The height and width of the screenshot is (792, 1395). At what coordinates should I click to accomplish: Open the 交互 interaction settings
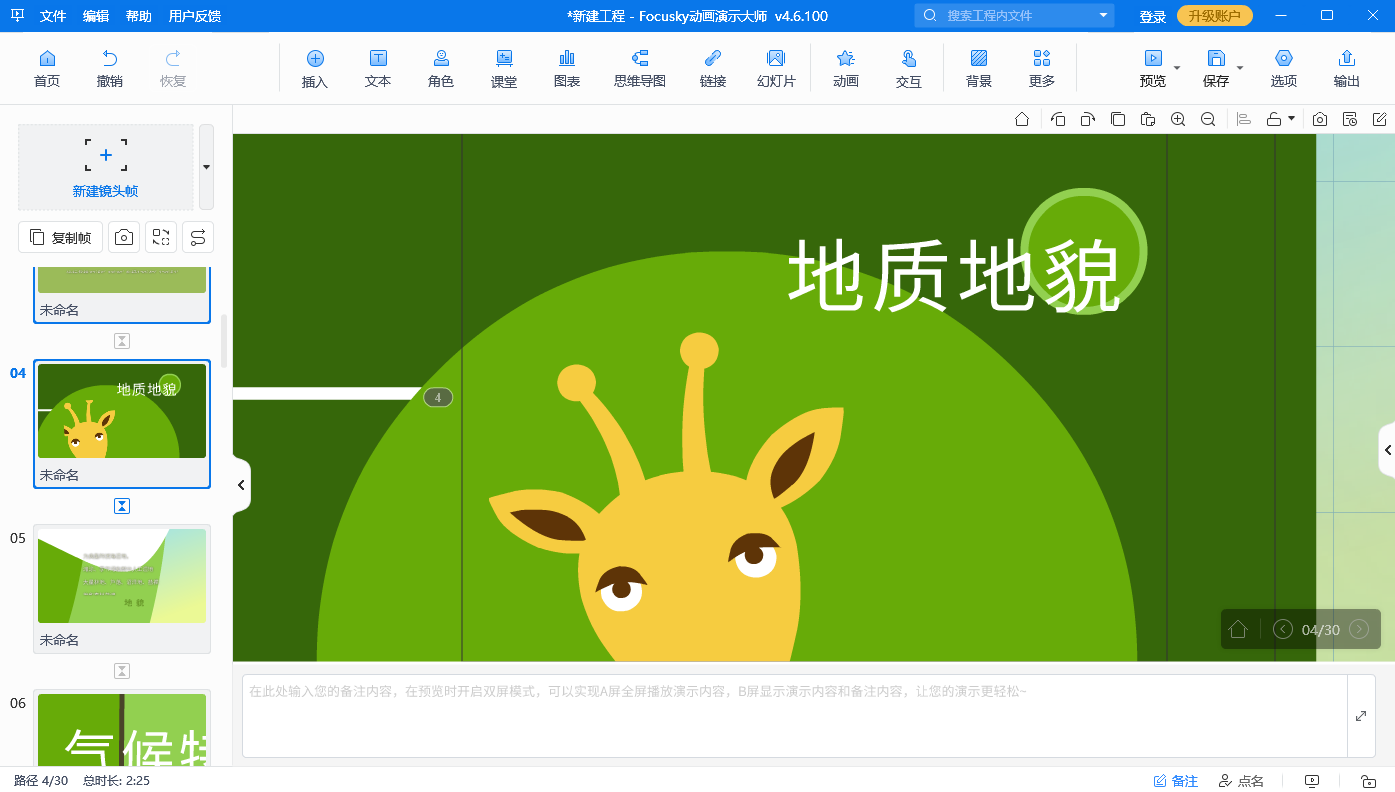click(909, 69)
